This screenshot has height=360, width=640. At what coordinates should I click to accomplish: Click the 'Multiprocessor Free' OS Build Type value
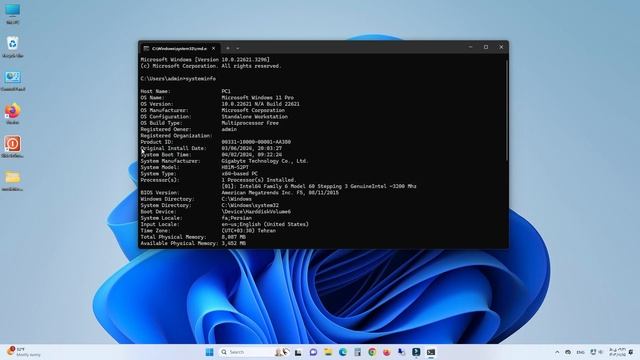(x=250, y=123)
